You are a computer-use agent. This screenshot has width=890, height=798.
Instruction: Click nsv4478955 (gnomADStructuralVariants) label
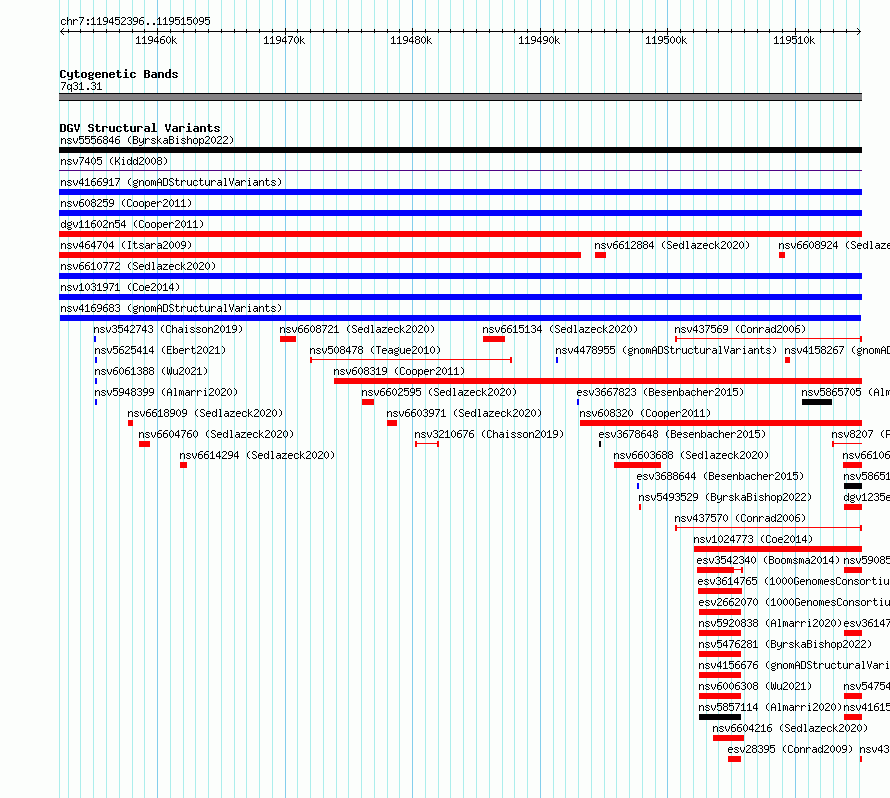pyautogui.click(x=666, y=350)
